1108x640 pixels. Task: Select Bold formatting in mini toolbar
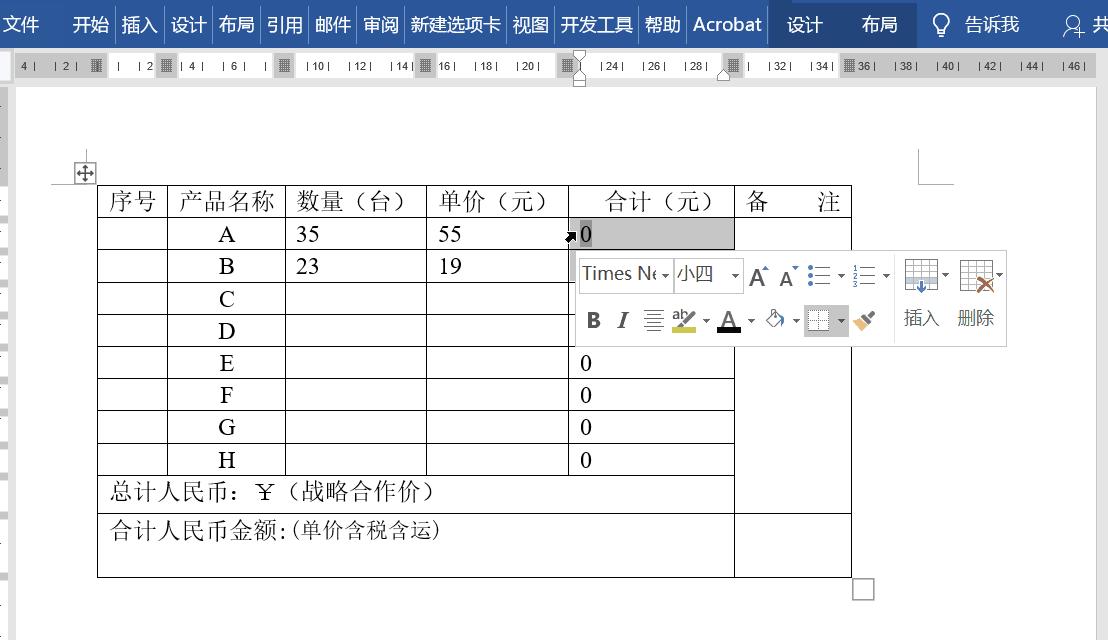click(x=593, y=320)
